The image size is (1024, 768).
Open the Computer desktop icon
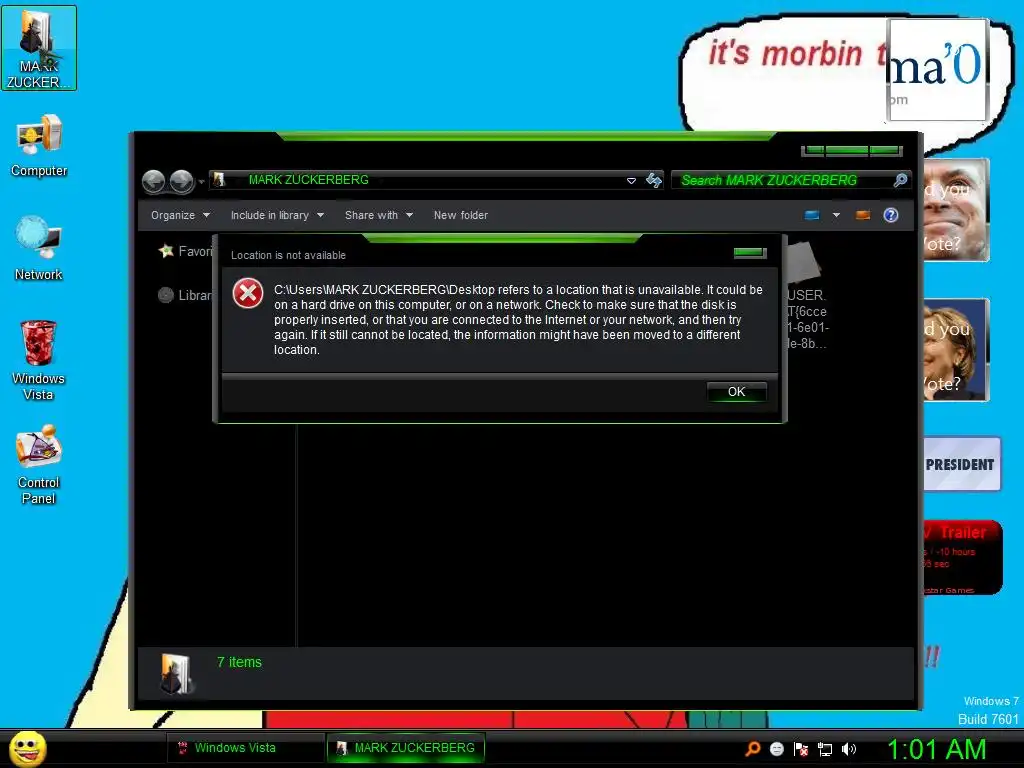click(x=39, y=146)
